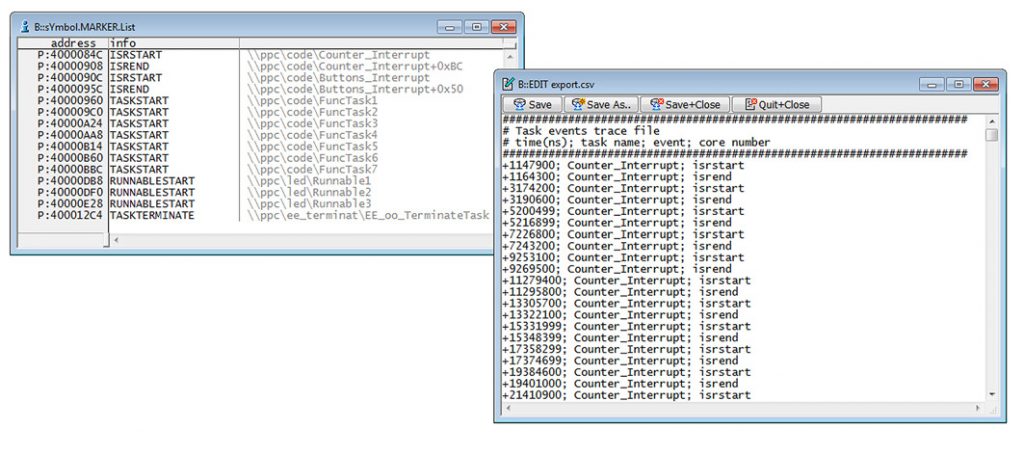Click left arrow of marker list horizontal scrollbar
Screen dimensions: 1024x455
point(115,240)
